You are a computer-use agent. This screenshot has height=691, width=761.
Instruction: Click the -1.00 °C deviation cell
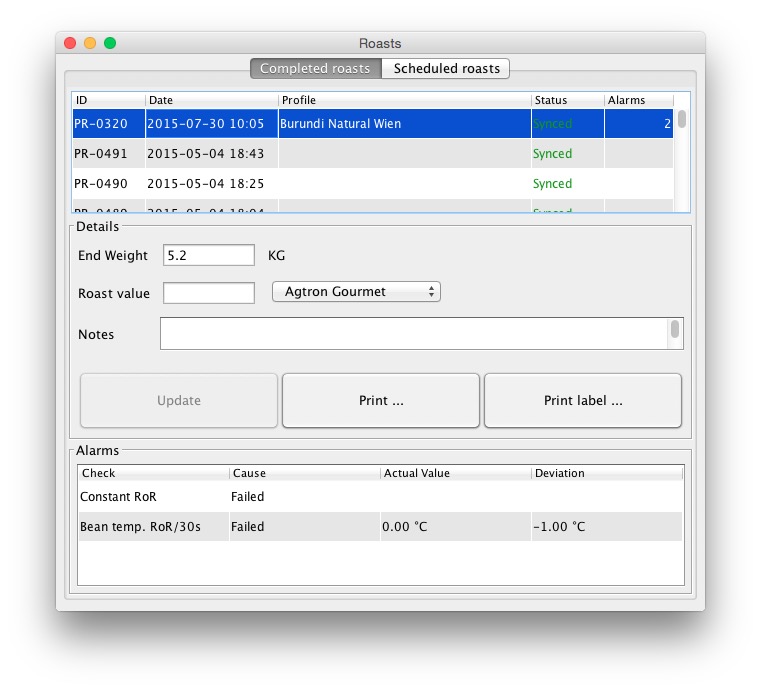point(607,526)
